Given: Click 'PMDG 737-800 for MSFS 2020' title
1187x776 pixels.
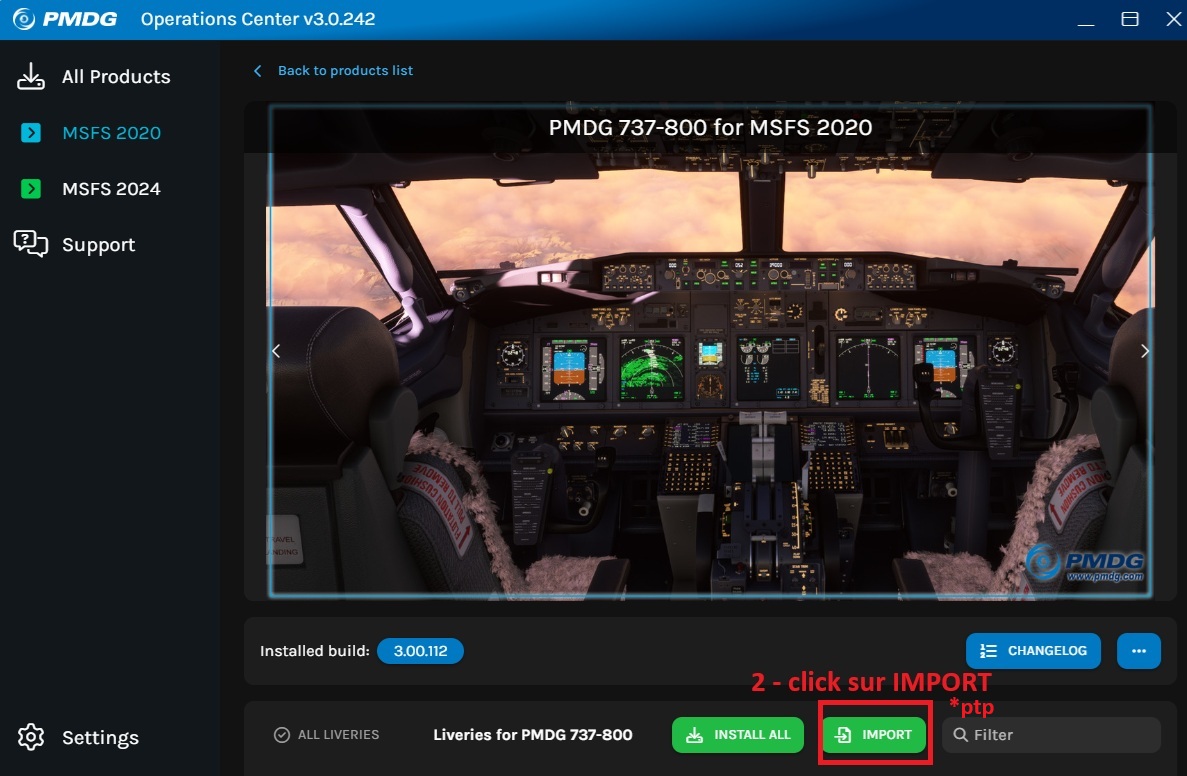Looking at the screenshot, I should point(710,127).
